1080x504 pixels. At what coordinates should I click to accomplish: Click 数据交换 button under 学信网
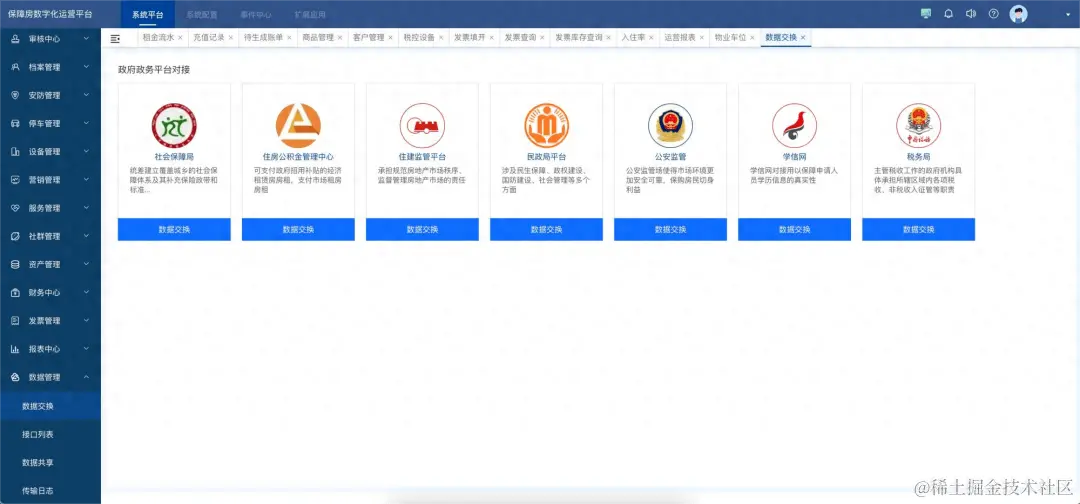tap(794, 229)
